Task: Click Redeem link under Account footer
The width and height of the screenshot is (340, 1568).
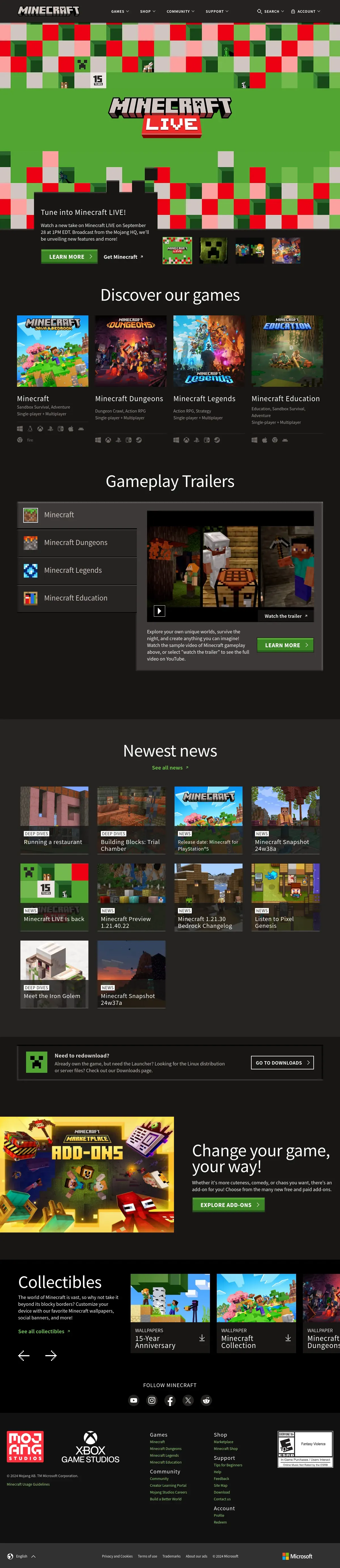Action: [220, 1522]
